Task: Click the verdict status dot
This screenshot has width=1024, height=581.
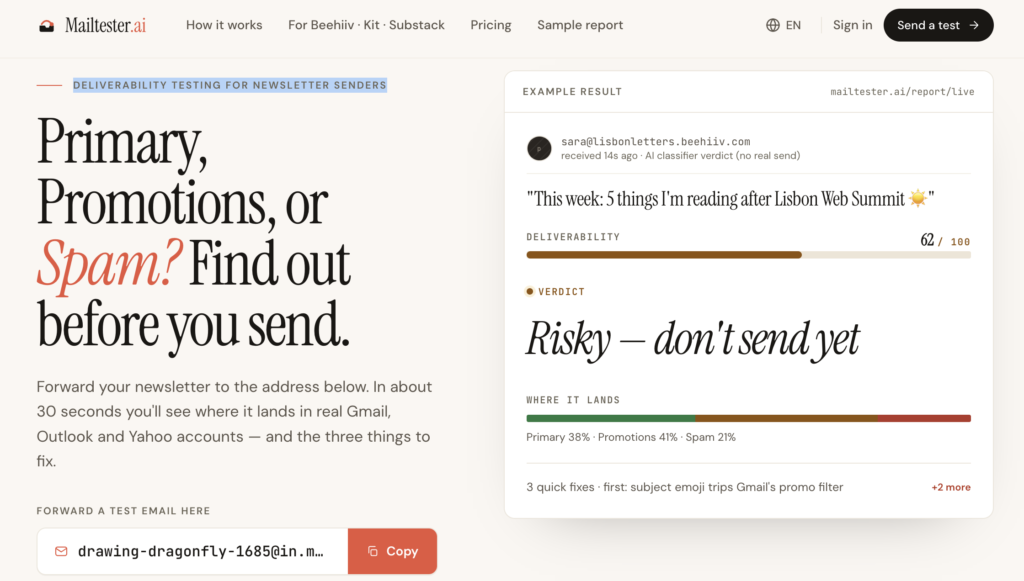Action: pos(530,291)
